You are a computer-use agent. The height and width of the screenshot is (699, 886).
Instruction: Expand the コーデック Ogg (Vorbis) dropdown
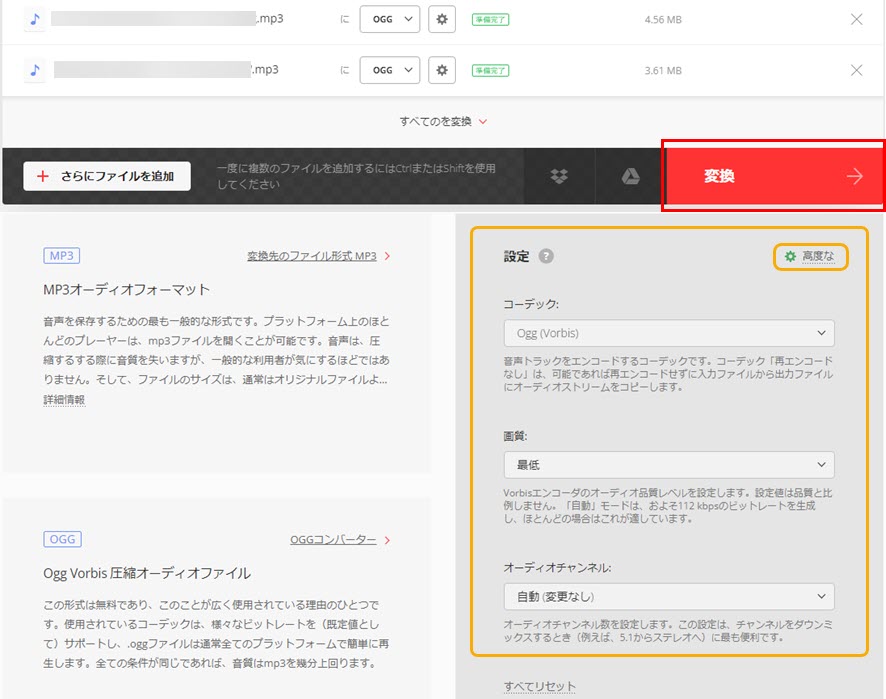(x=669, y=333)
